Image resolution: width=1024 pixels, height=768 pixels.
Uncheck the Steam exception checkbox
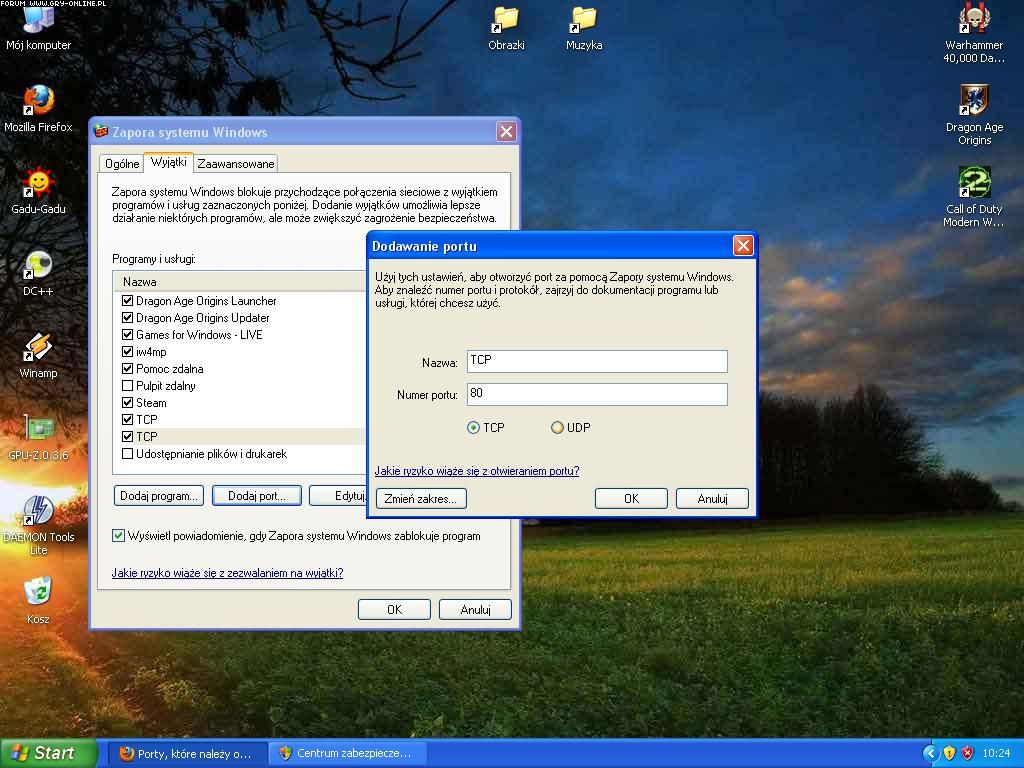128,403
